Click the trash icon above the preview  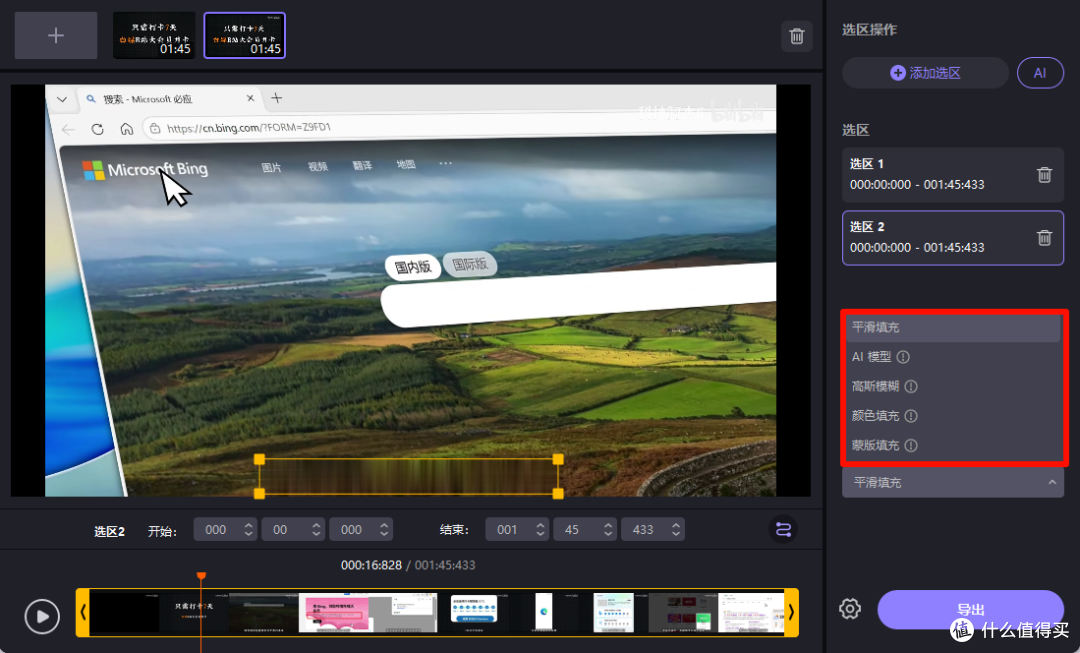coord(797,36)
